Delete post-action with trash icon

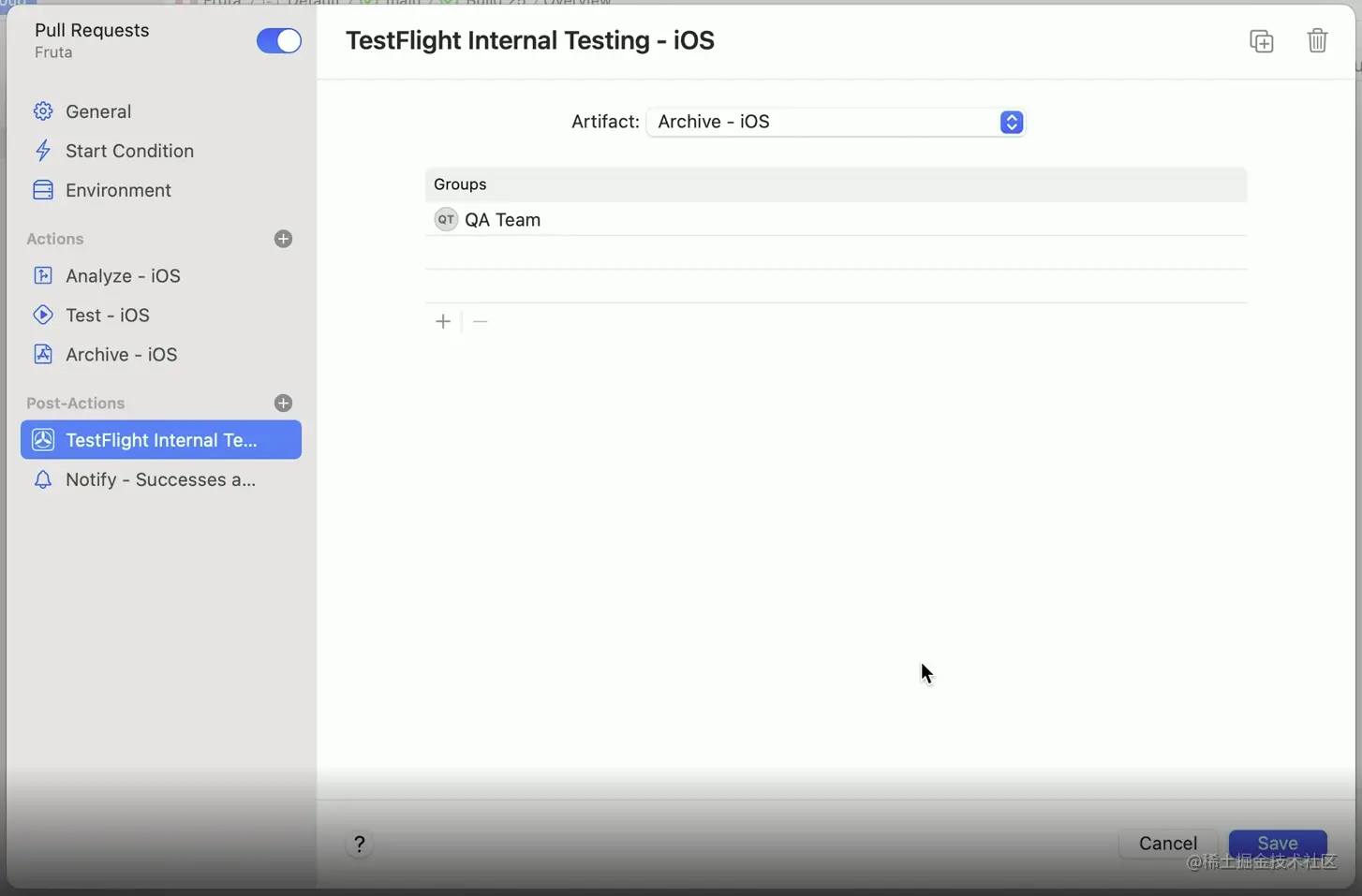pyautogui.click(x=1317, y=40)
